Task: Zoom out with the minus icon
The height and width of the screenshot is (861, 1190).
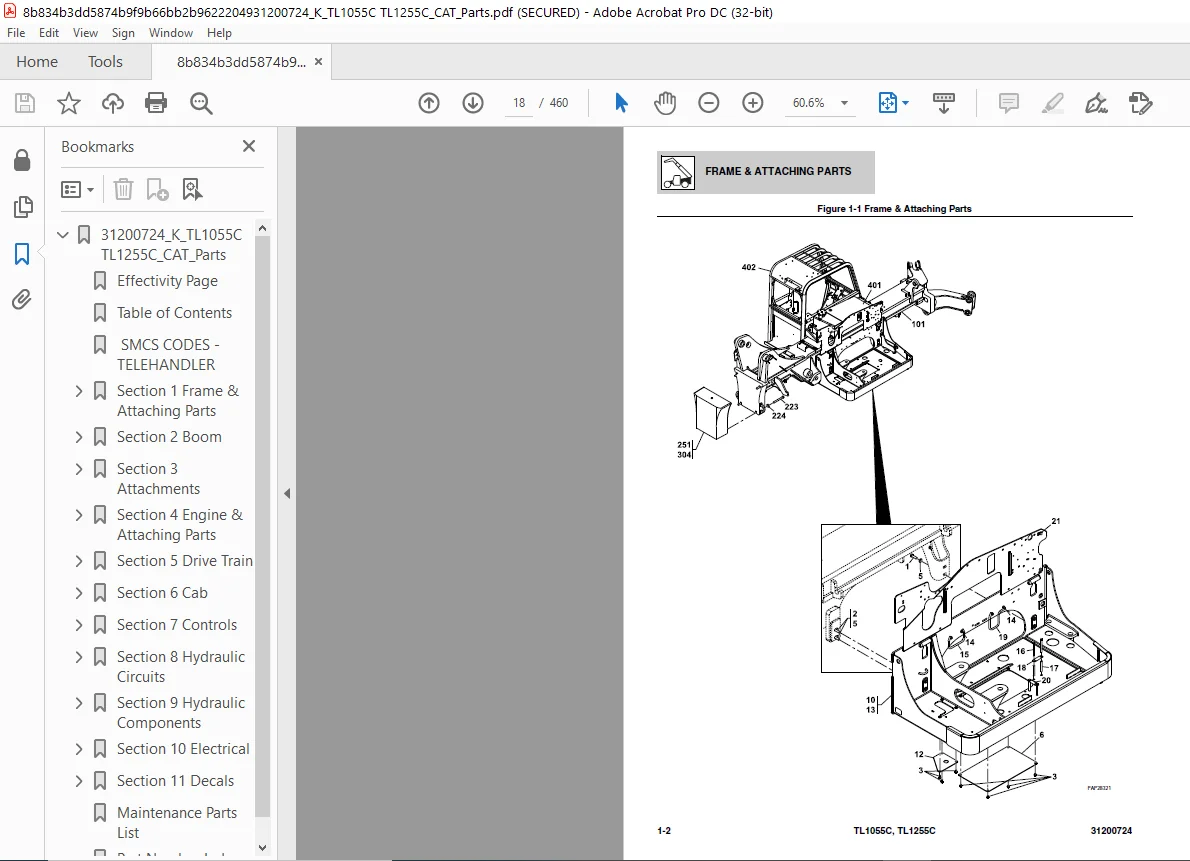Action: [x=709, y=102]
